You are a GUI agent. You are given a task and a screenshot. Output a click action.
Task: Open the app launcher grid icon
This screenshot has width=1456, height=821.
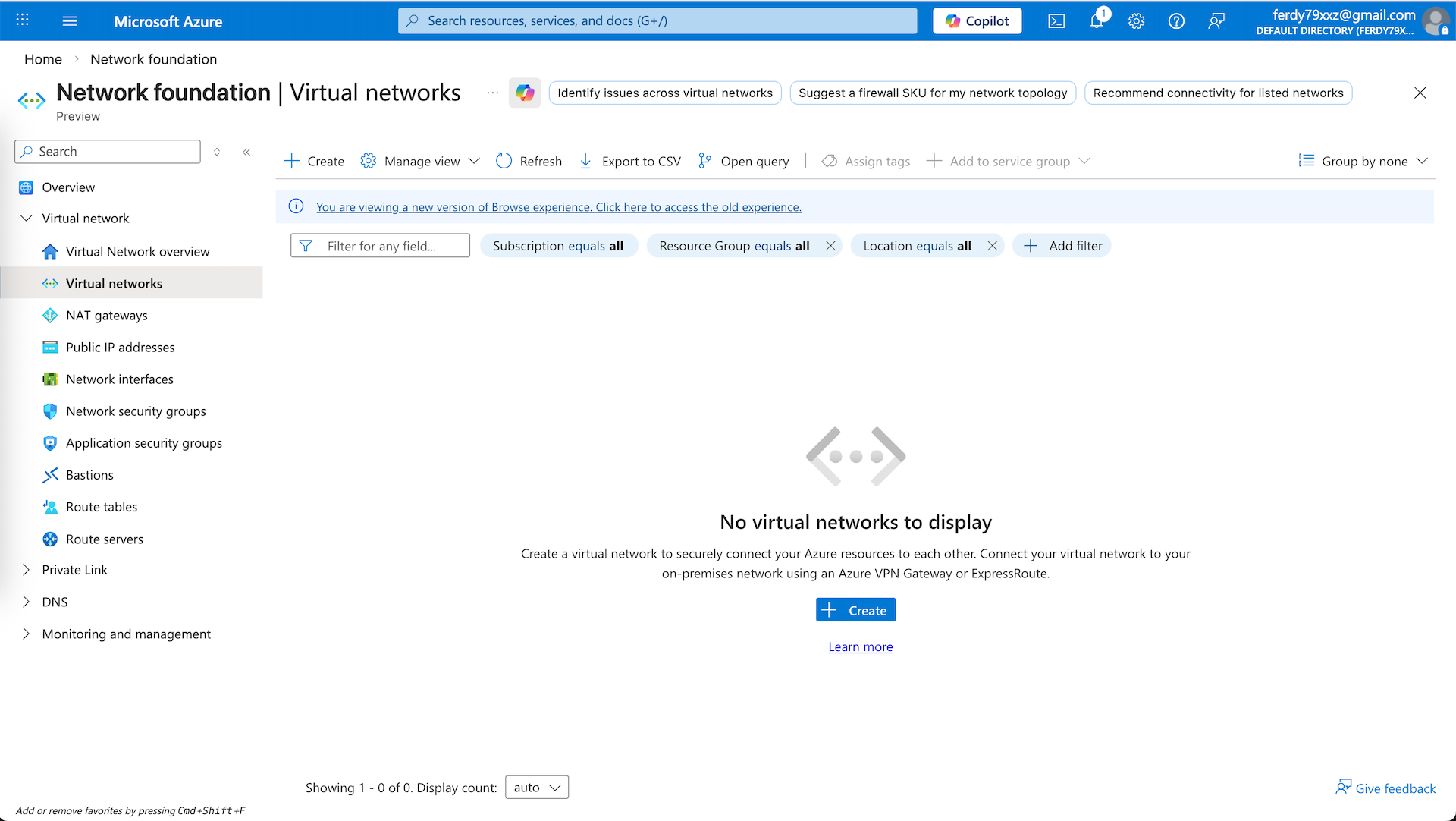point(23,20)
